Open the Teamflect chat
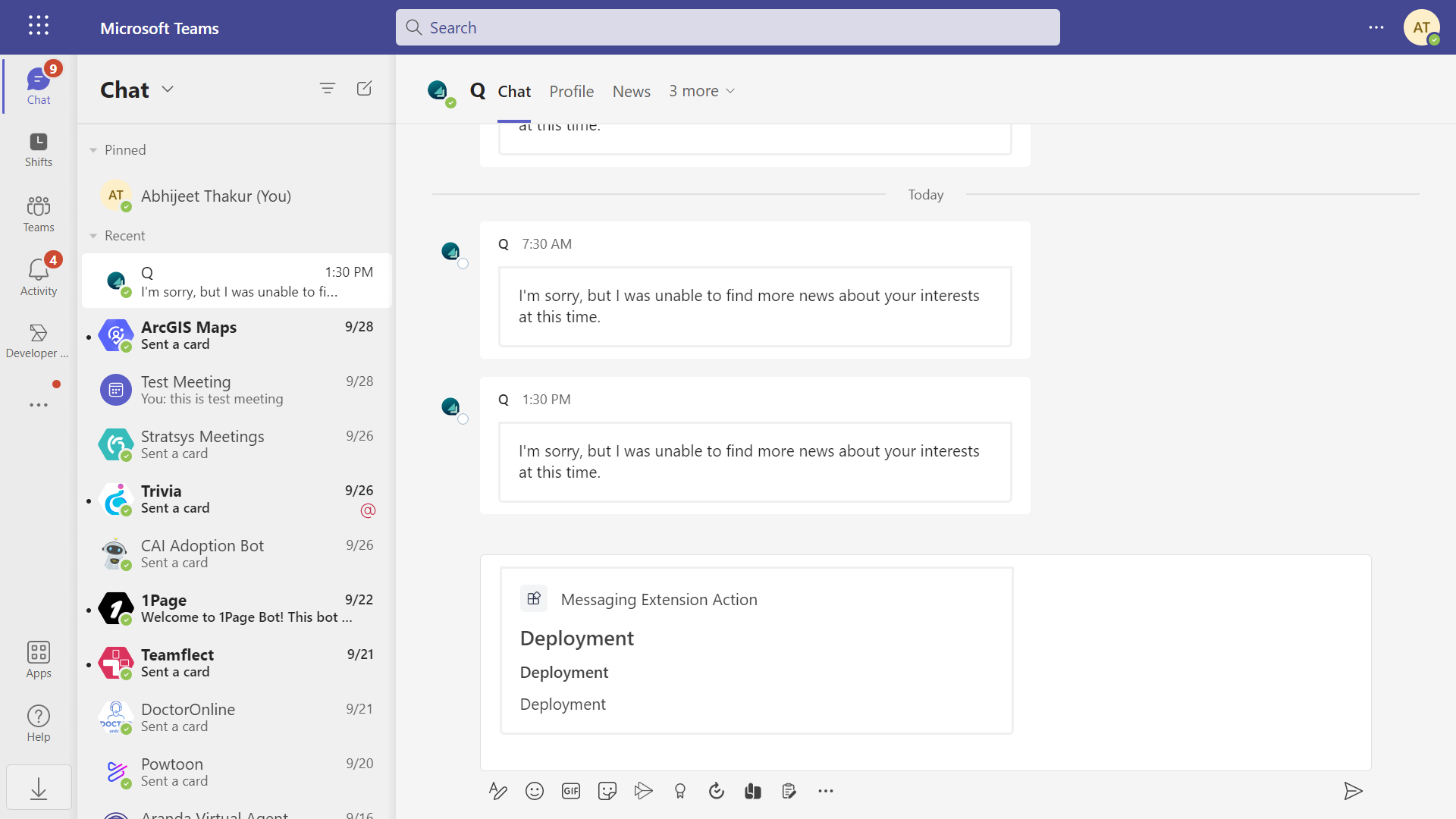Screen dimensions: 1456x819 click(237, 663)
